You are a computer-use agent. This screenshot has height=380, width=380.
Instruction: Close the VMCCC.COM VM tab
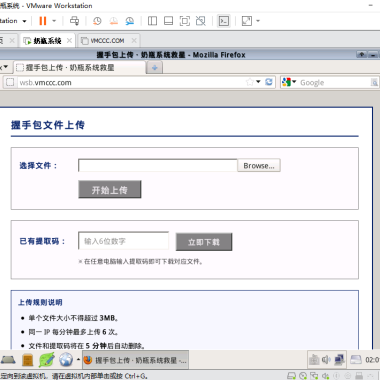134,40
